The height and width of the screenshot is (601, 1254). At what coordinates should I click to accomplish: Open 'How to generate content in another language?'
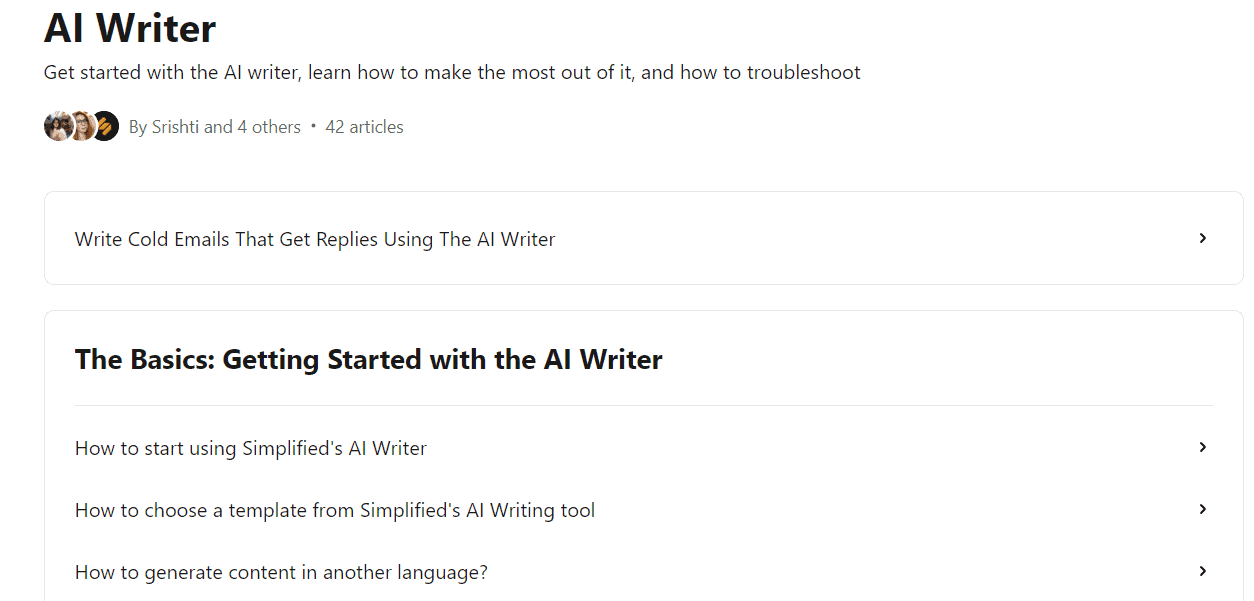pyautogui.click(x=281, y=572)
